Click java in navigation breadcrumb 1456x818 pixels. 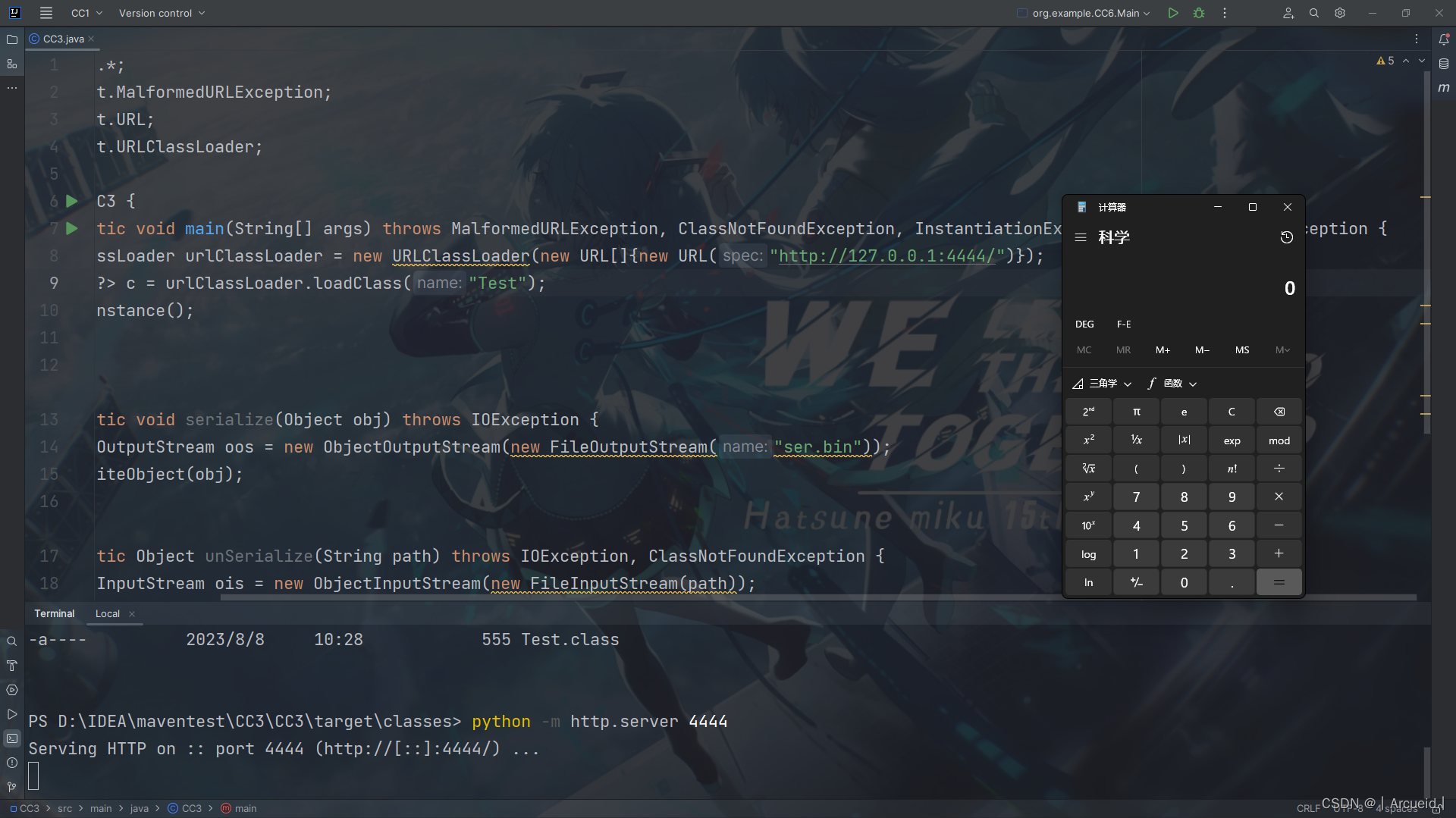point(140,808)
